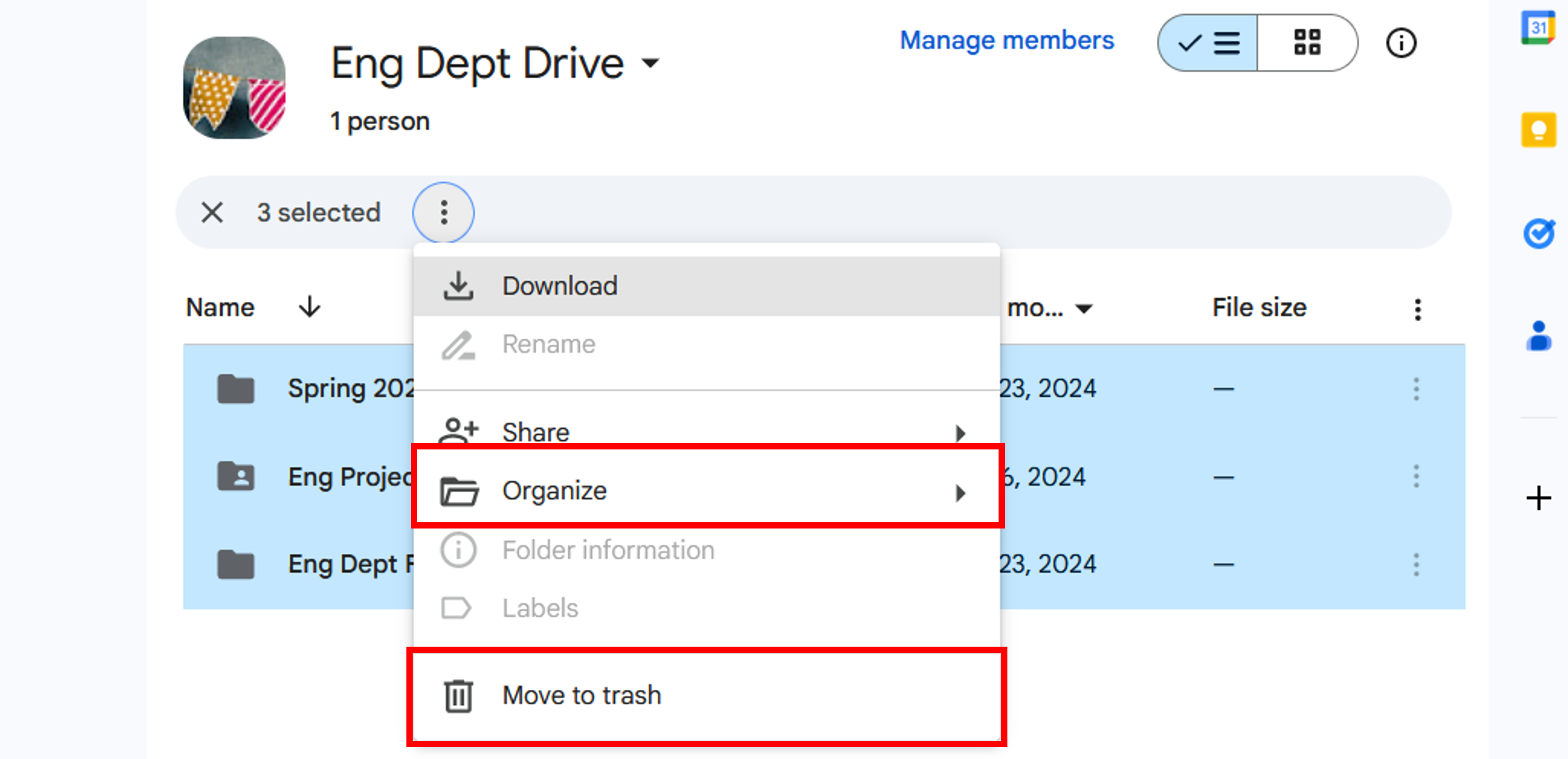Click the plus icon to get add-ons
This screenshot has width=1568, height=759.
[x=1537, y=498]
